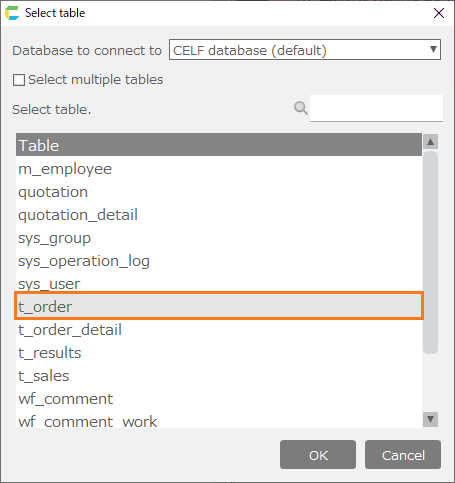Select the sys_group table
Screen dimensions: 455x483
[219, 238]
